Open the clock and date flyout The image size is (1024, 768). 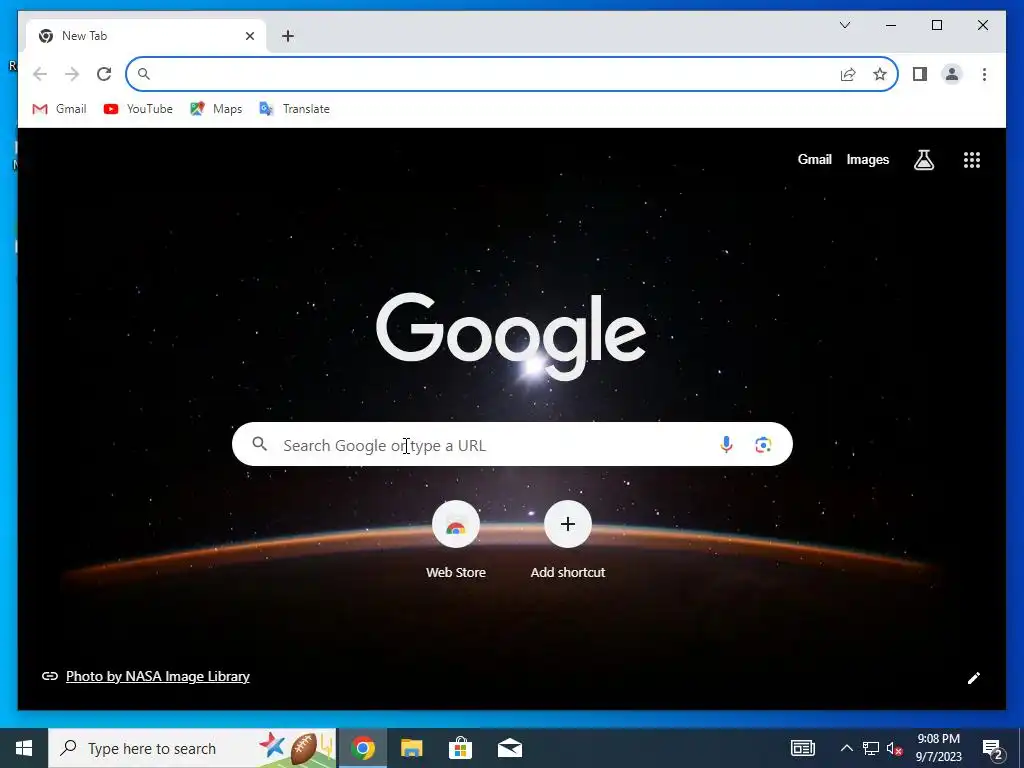tap(938, 748)
